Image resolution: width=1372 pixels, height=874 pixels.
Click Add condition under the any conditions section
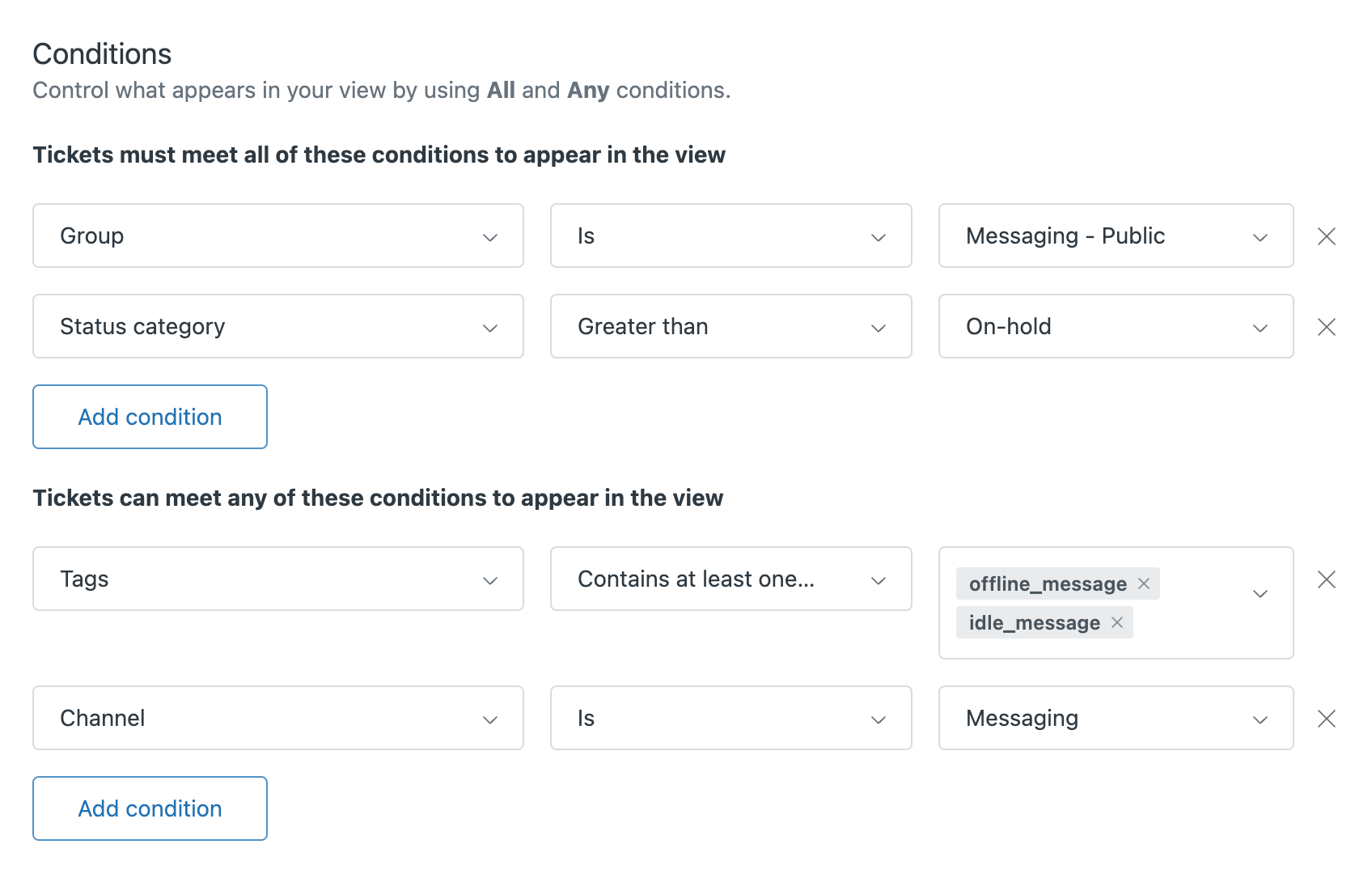(149, 808)
